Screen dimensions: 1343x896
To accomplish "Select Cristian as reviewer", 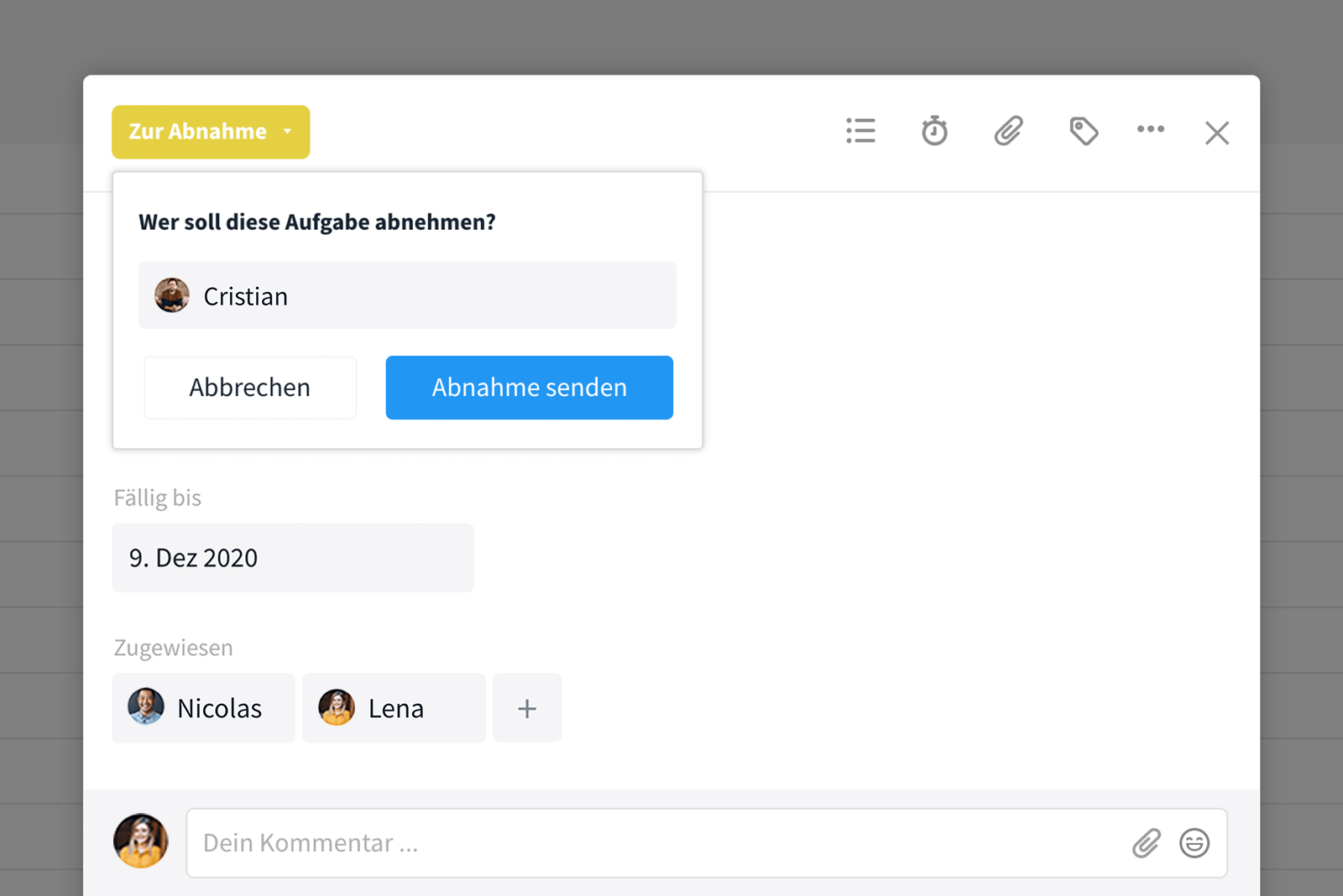I will (x=407, y=295).
